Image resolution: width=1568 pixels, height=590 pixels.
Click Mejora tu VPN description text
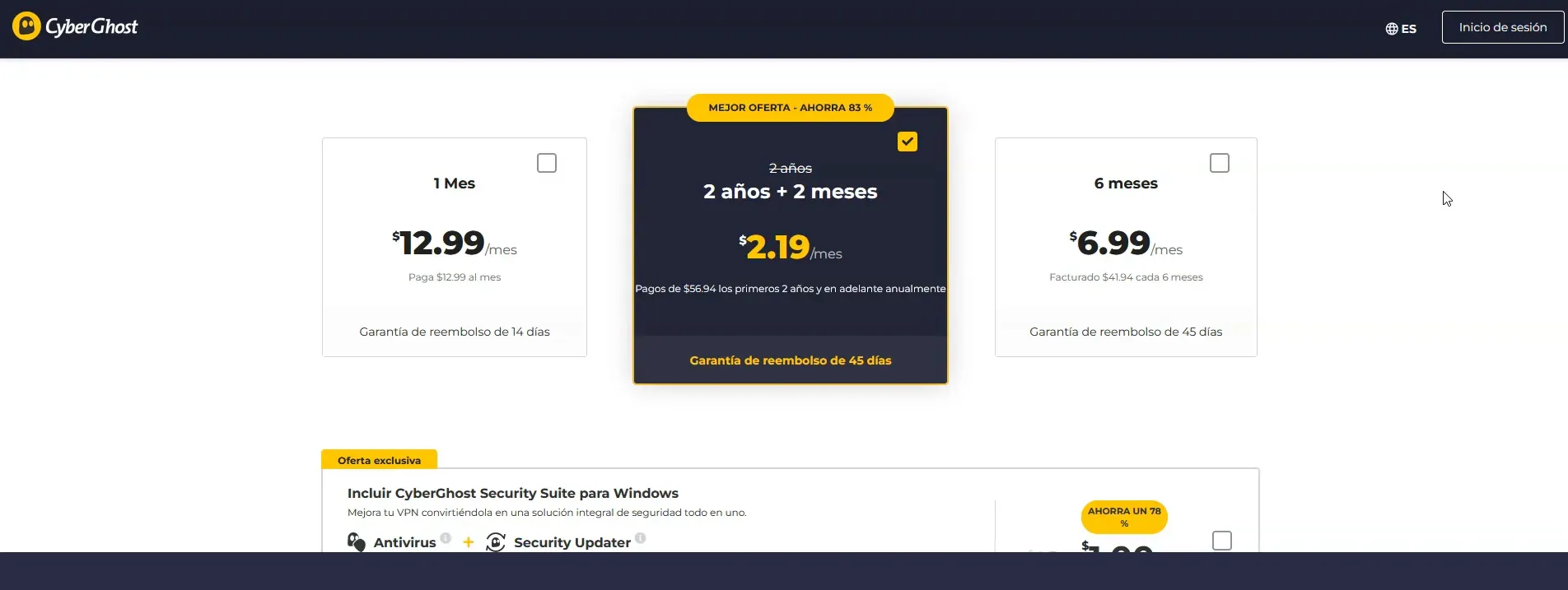547,513
